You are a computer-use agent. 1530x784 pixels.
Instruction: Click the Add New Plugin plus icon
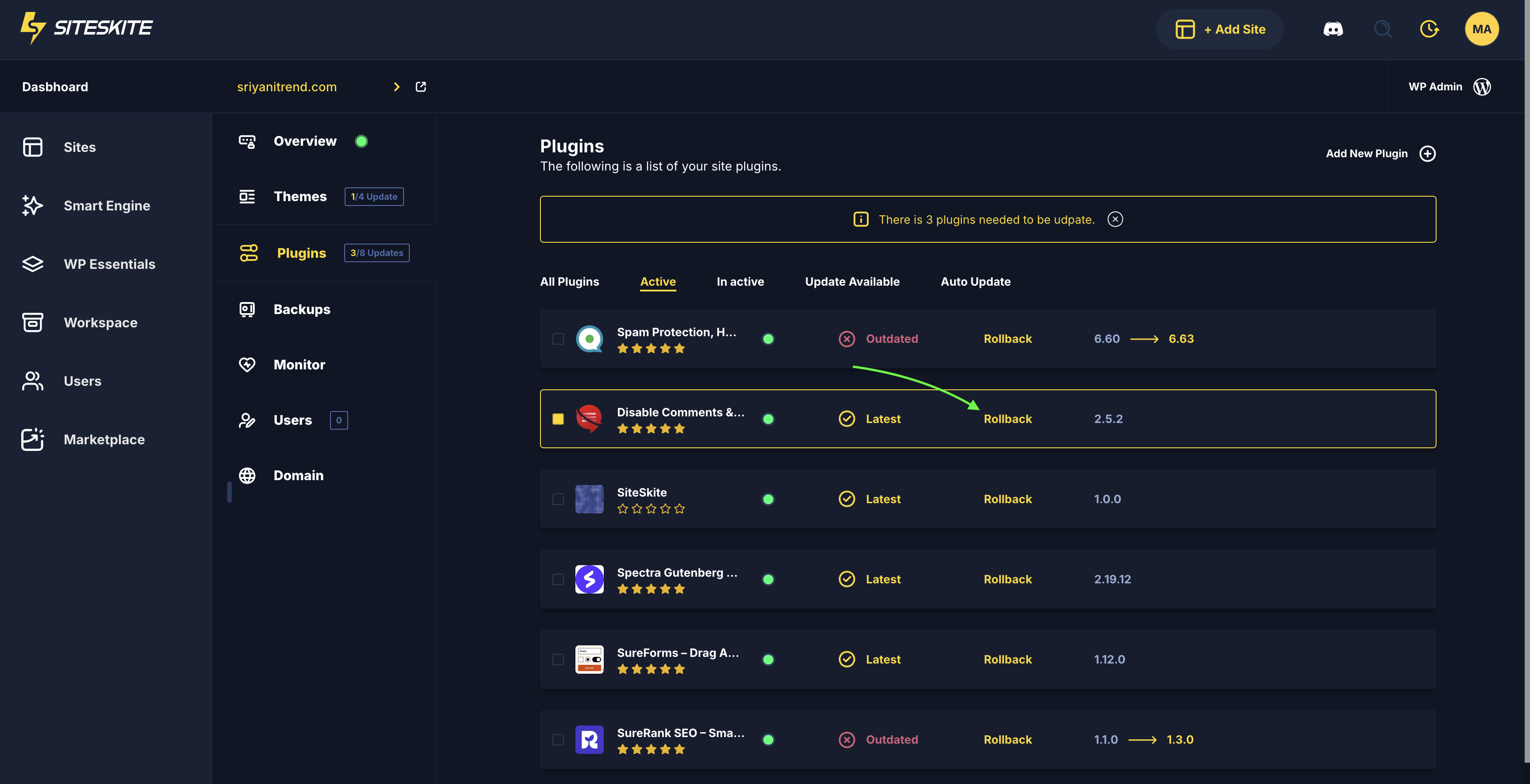1427,154
